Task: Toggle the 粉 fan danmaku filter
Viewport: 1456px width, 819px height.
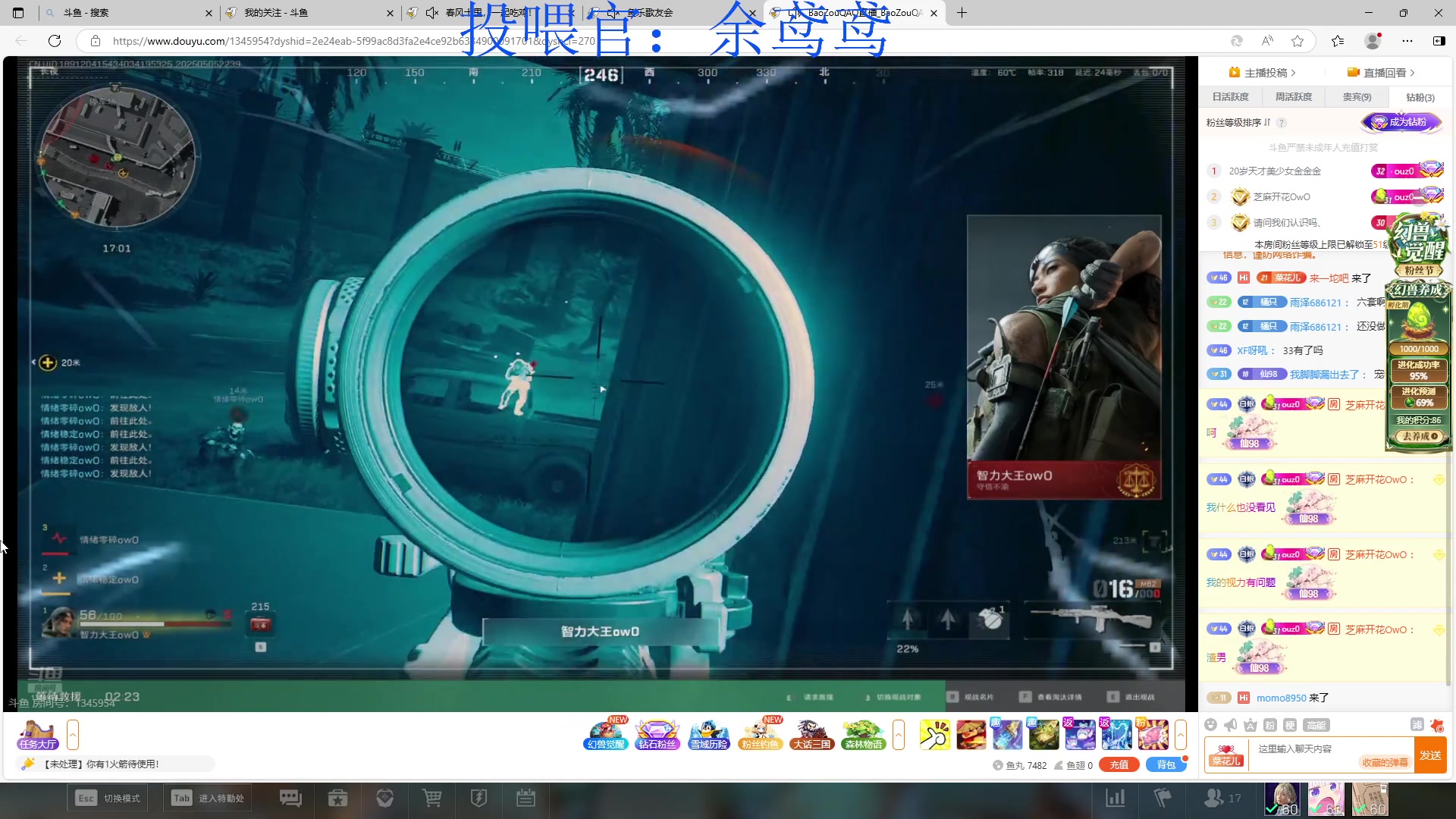Action: (1271, 725)
